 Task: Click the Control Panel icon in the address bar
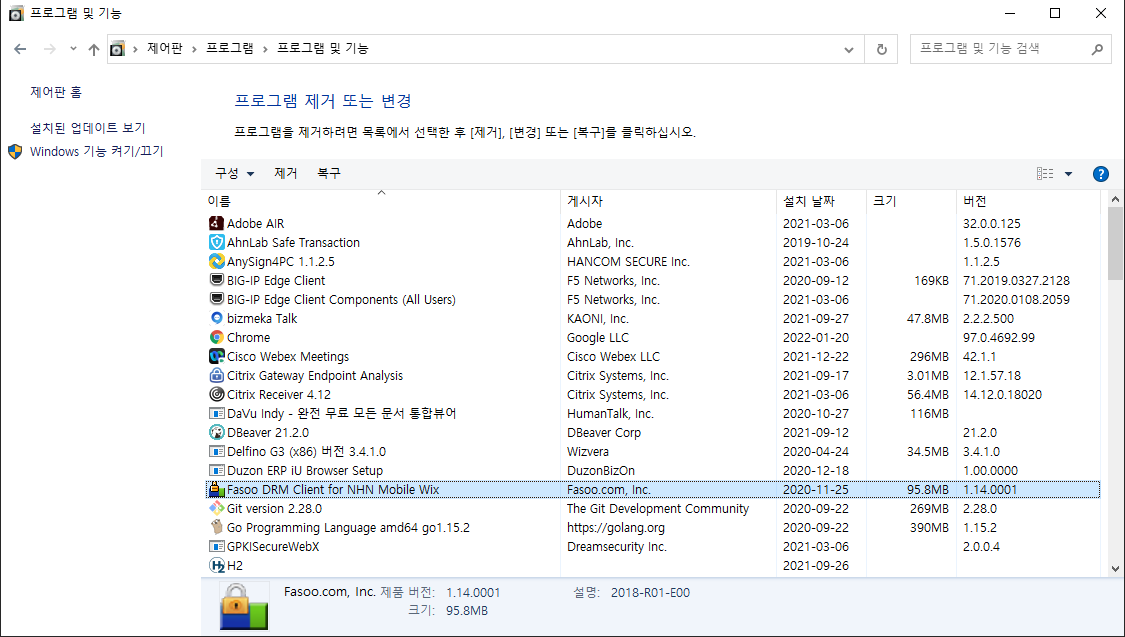[x=117, y=49]
